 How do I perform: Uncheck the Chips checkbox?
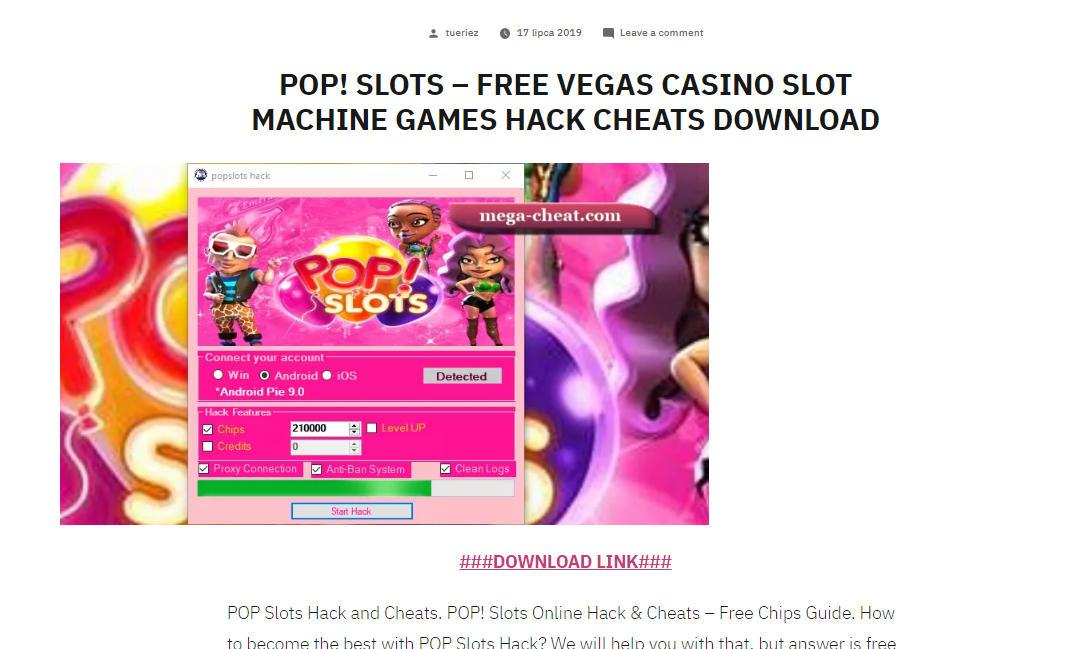coord(207,429)
